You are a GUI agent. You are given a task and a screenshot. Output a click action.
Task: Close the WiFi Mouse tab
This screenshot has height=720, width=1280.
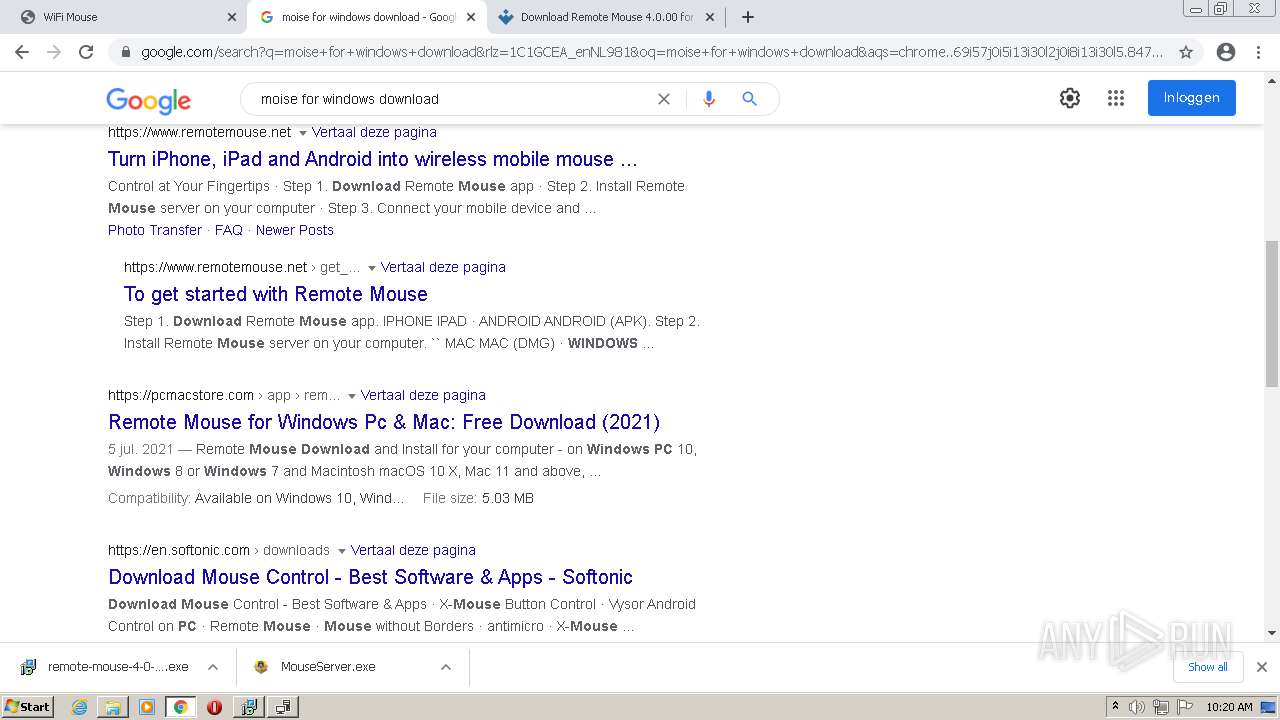pos(232,17)
